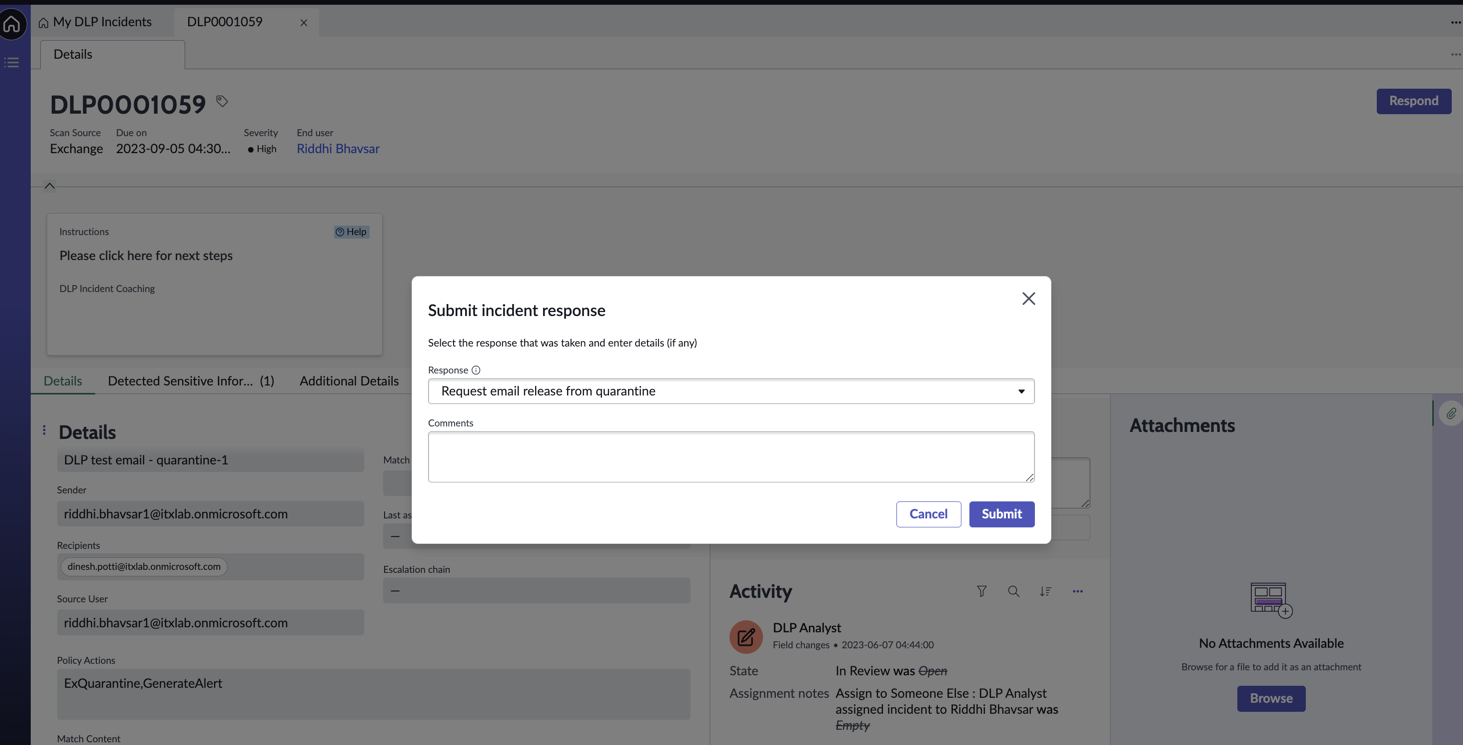Open the ellipsis menu in the Details bar
The height and width of the screenshot is (745, 1463).
[1455, 54]
